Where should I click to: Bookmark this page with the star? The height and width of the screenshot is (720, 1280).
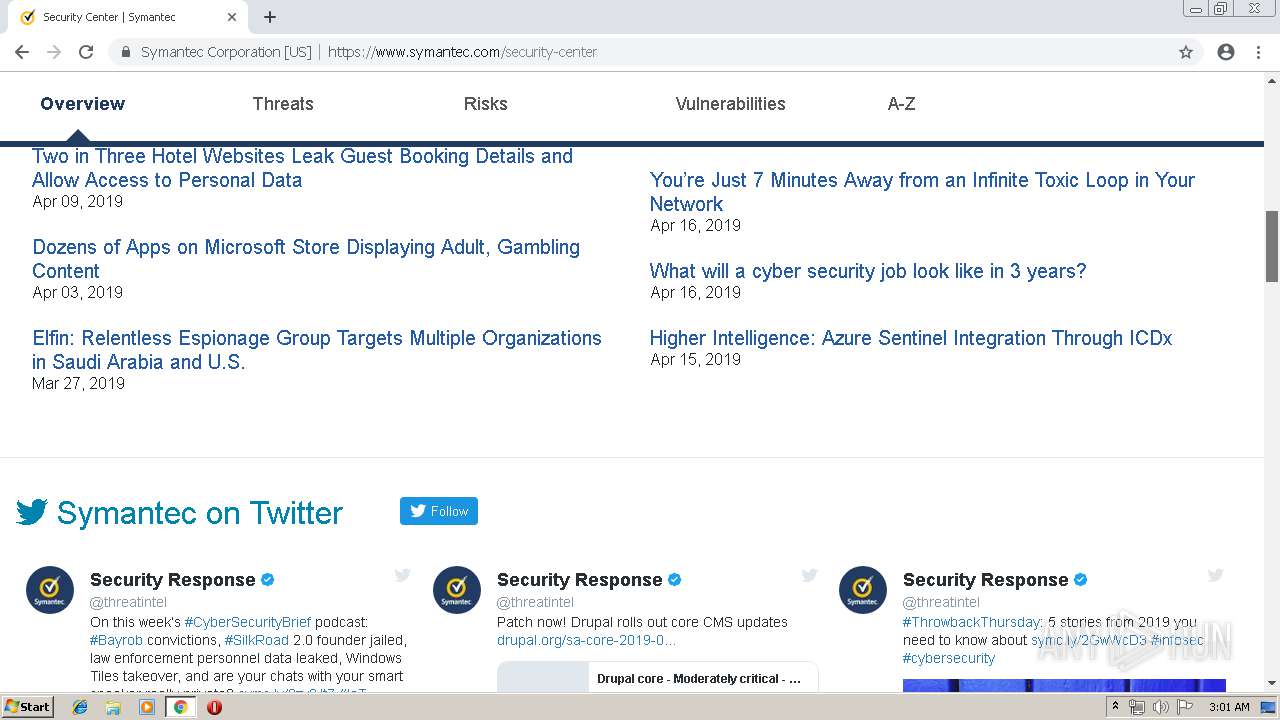1186,52
